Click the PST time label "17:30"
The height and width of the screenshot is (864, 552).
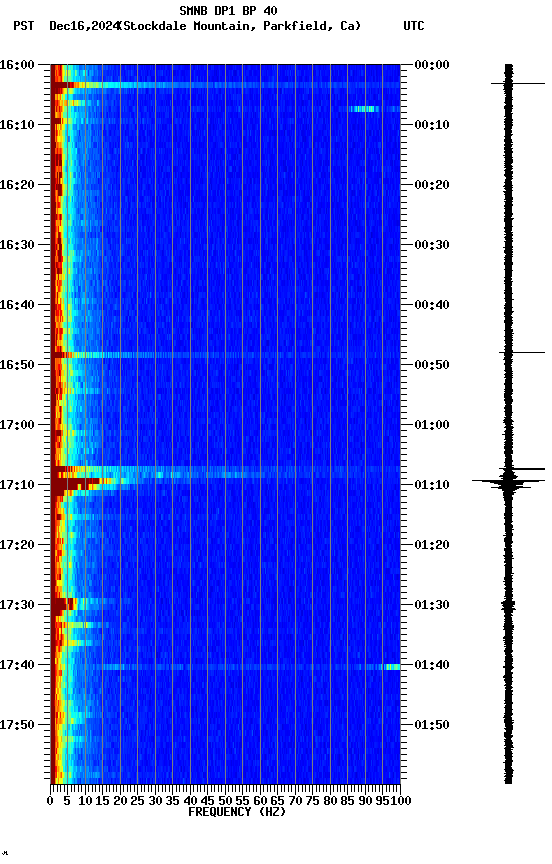click(17, 606)
